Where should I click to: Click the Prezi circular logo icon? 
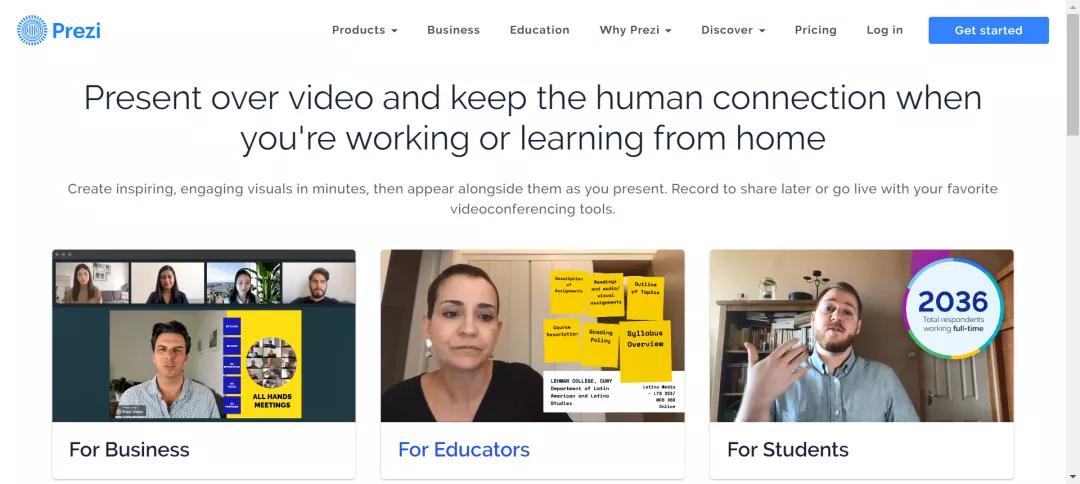pyautogui.click(x=32, y=30)
